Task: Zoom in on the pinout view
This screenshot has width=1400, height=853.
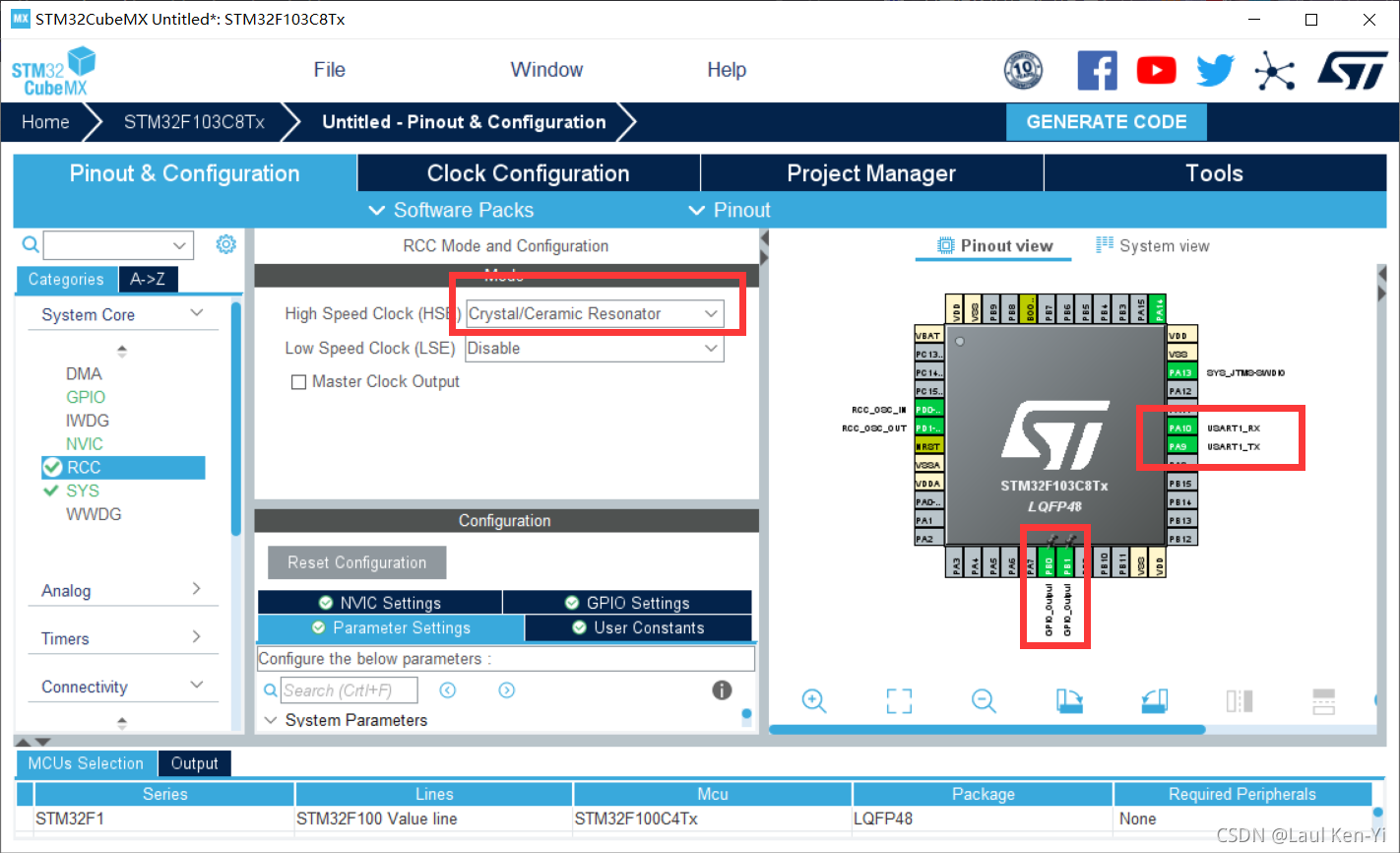Action: coord(814,700)
